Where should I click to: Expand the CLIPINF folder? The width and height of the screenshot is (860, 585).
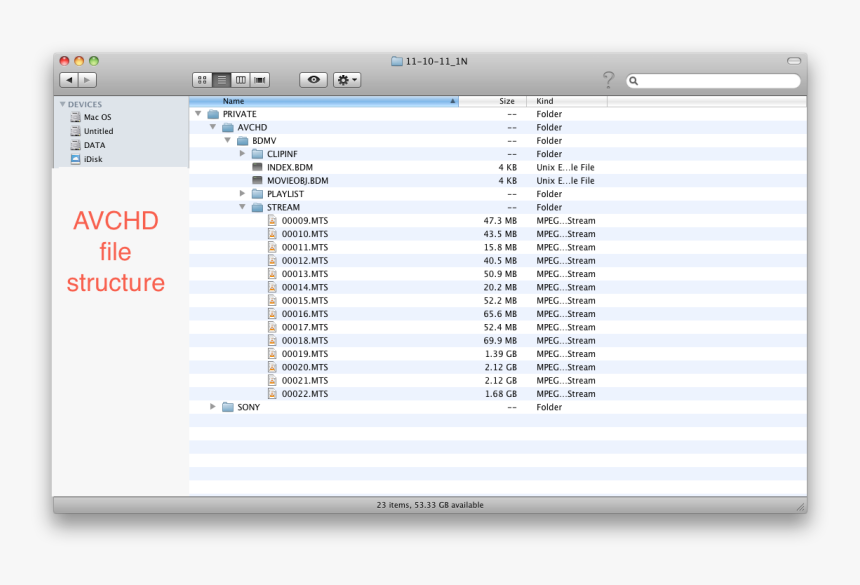click(x=242, y=154)
